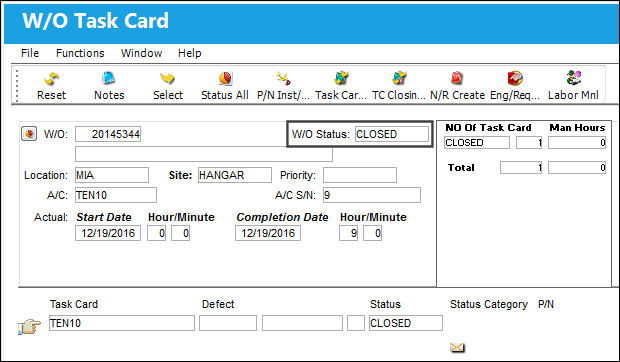
Task: Click the W/O lookup button icon
Action: pos(28,134)
